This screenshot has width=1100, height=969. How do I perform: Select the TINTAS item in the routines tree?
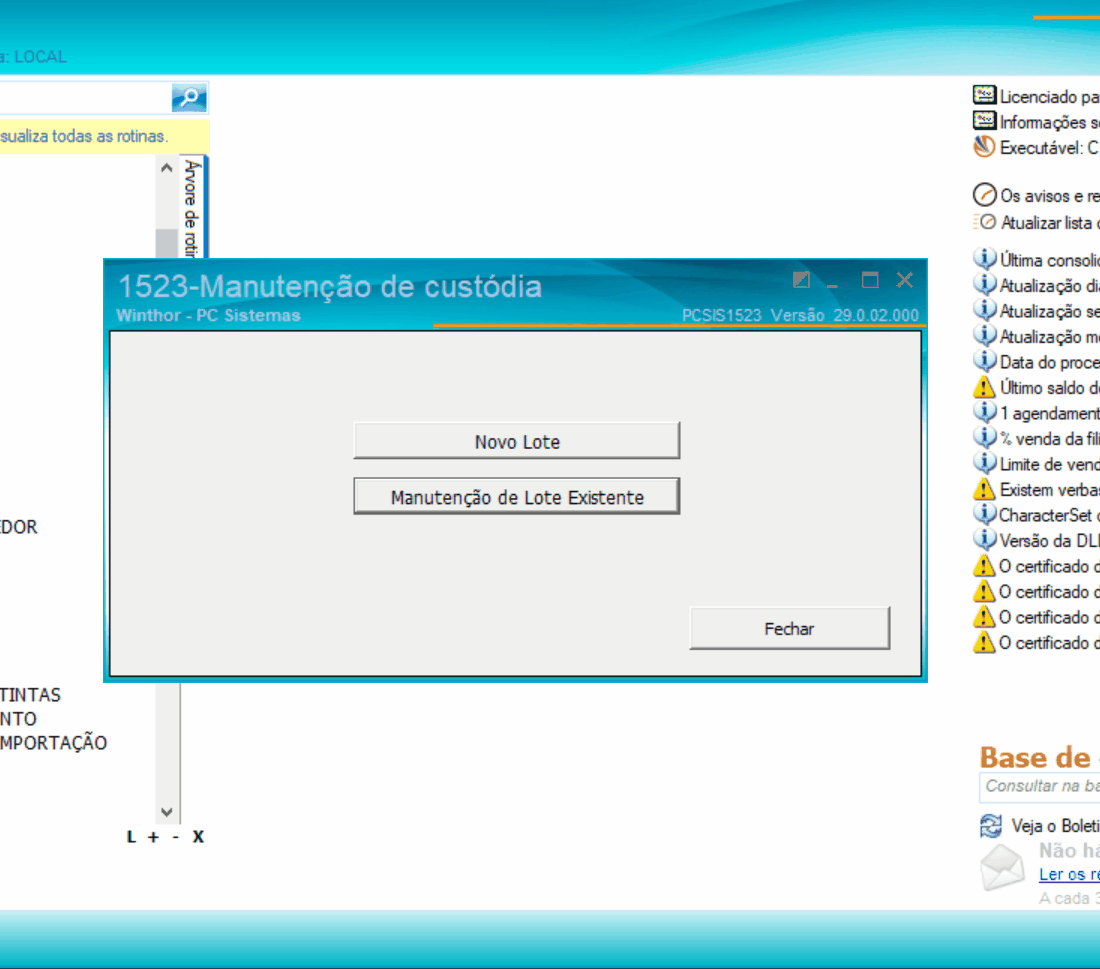(31, 695)
